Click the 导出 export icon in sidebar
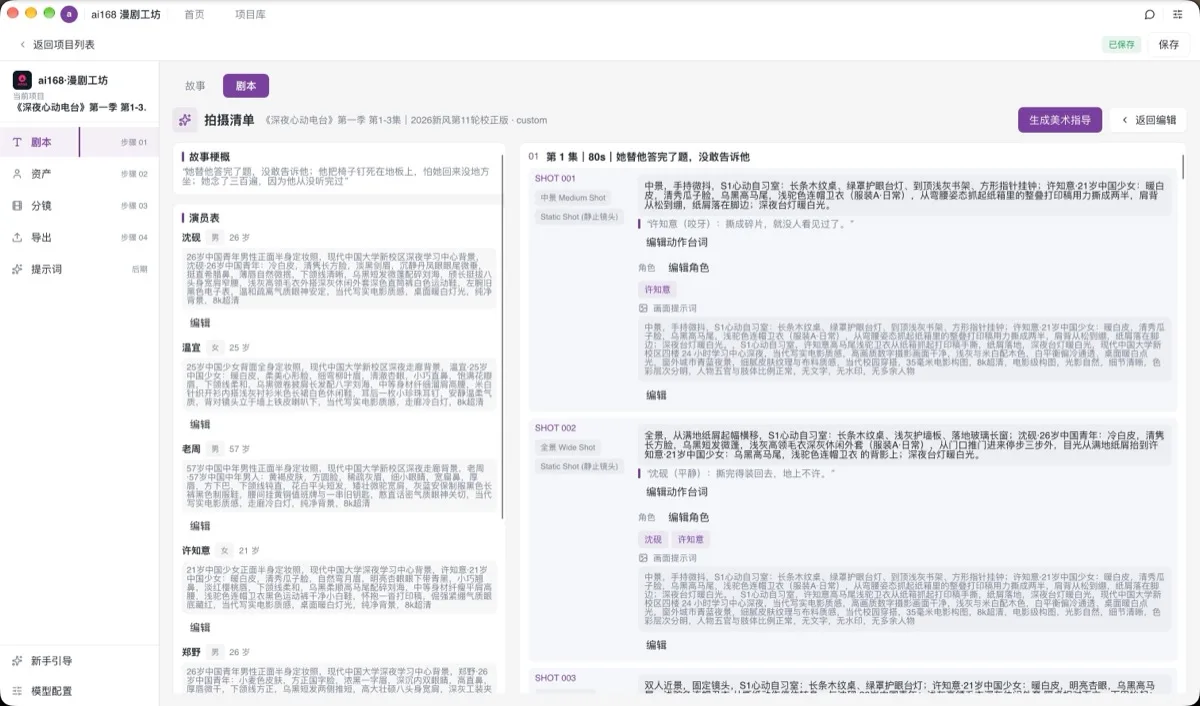The image size is (1200, 706). click(x=17, y=238)
